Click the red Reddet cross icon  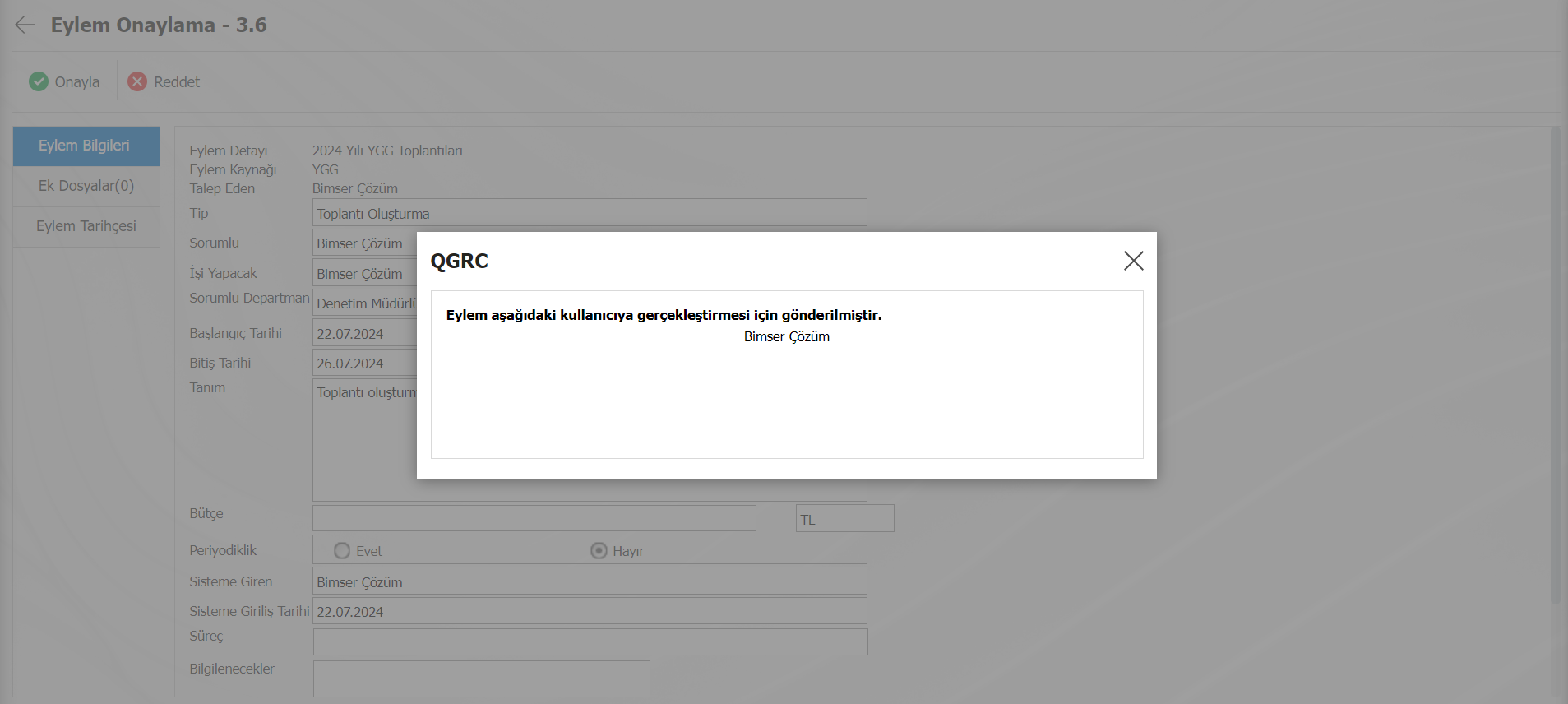(137, 81)
